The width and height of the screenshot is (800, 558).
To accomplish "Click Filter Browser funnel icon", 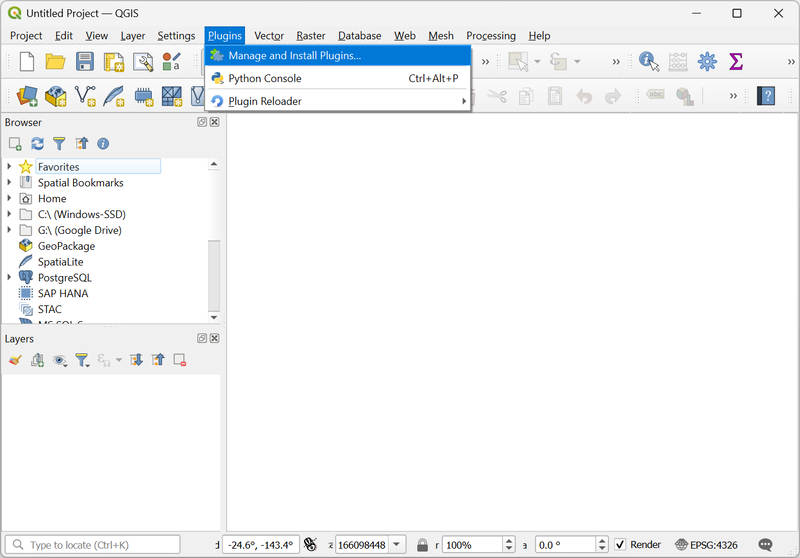I will (x=59, y=144).
